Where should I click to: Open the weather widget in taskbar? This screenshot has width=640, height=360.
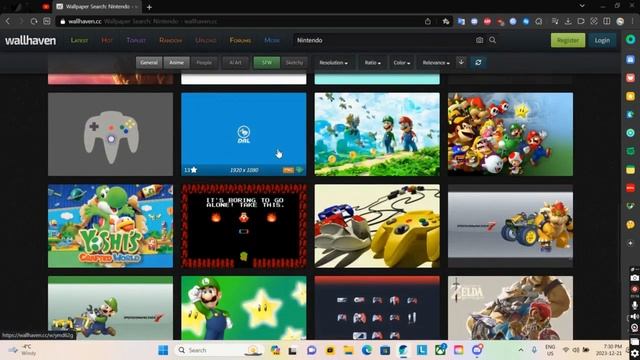pos(22,350)
